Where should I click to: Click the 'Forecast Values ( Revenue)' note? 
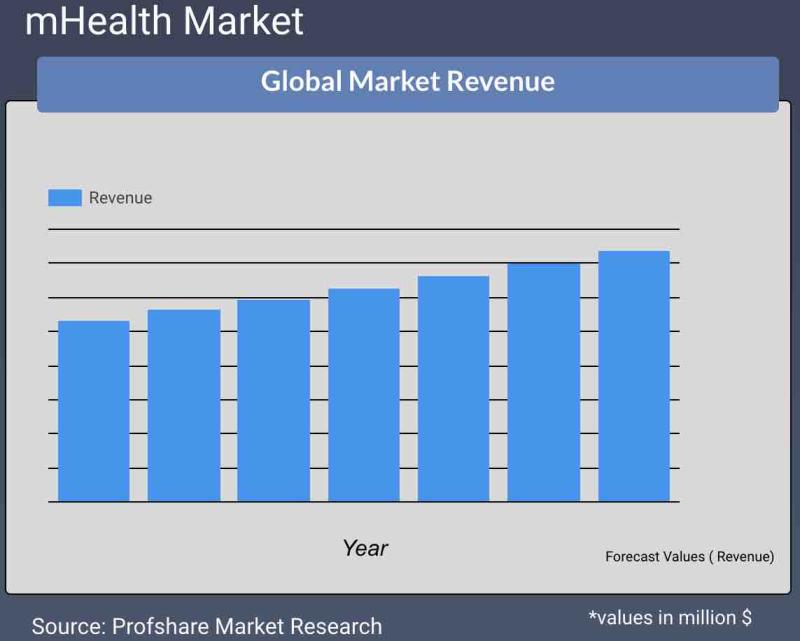point(689,556)
